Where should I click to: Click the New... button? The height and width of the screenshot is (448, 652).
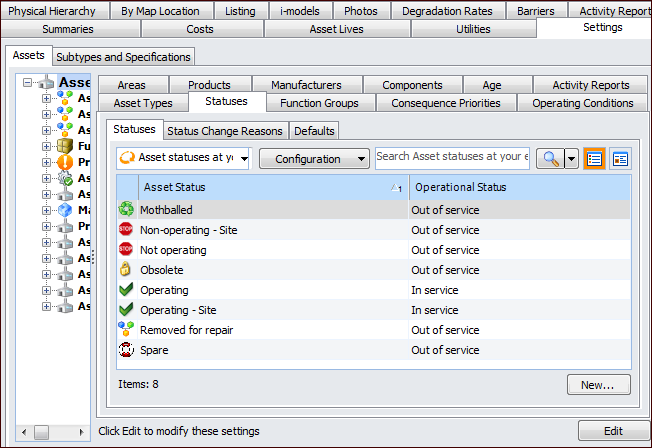(598, 385)
